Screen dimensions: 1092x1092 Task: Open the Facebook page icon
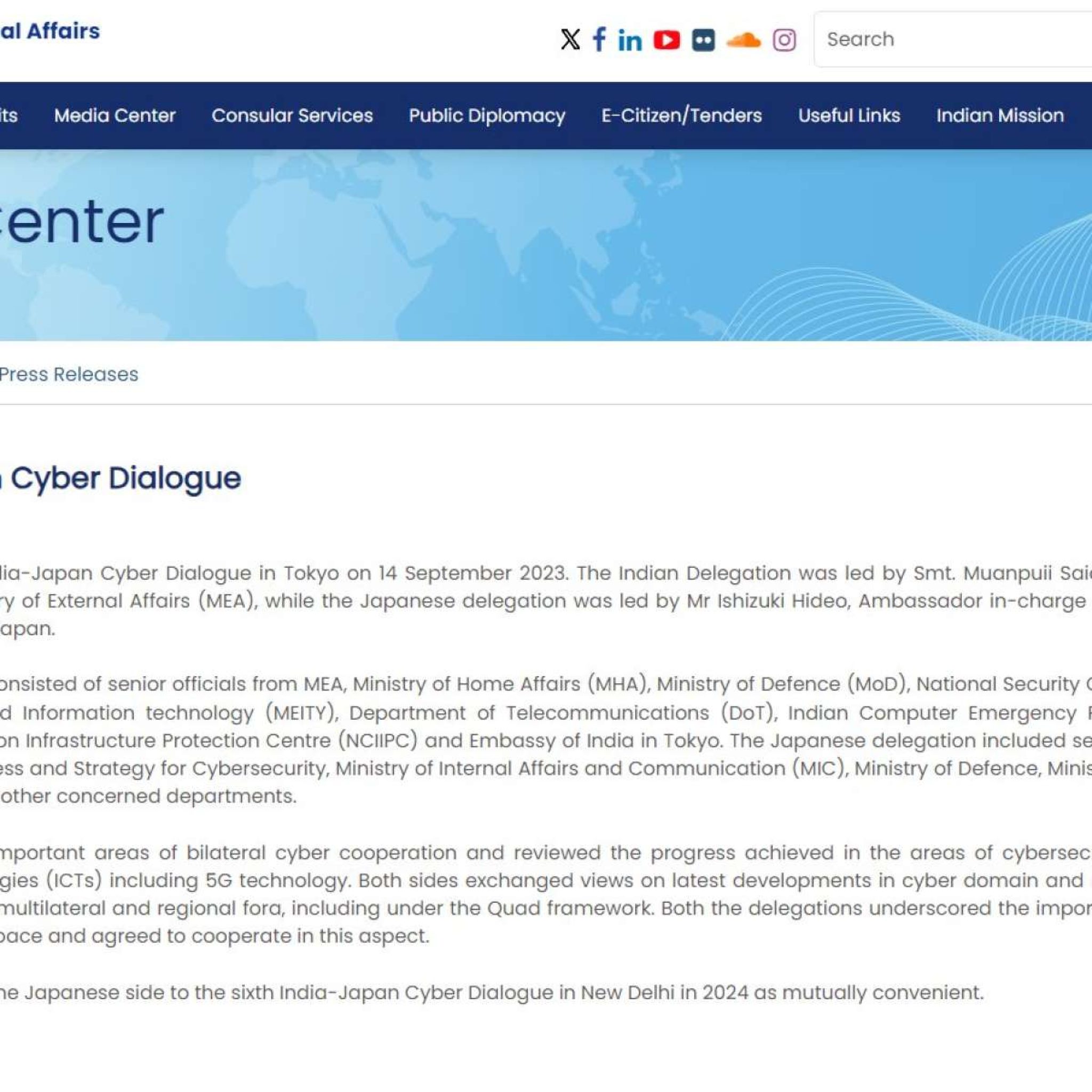pos(599,39)
